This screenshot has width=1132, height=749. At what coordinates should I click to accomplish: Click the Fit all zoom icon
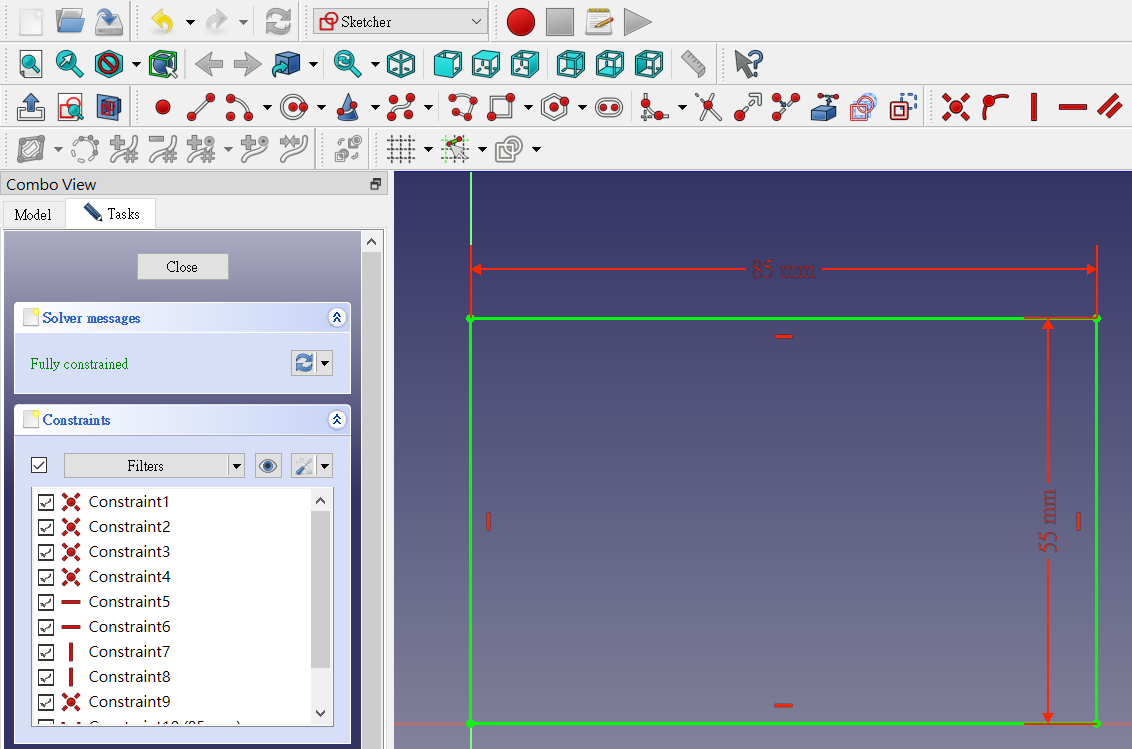[30, 64]
